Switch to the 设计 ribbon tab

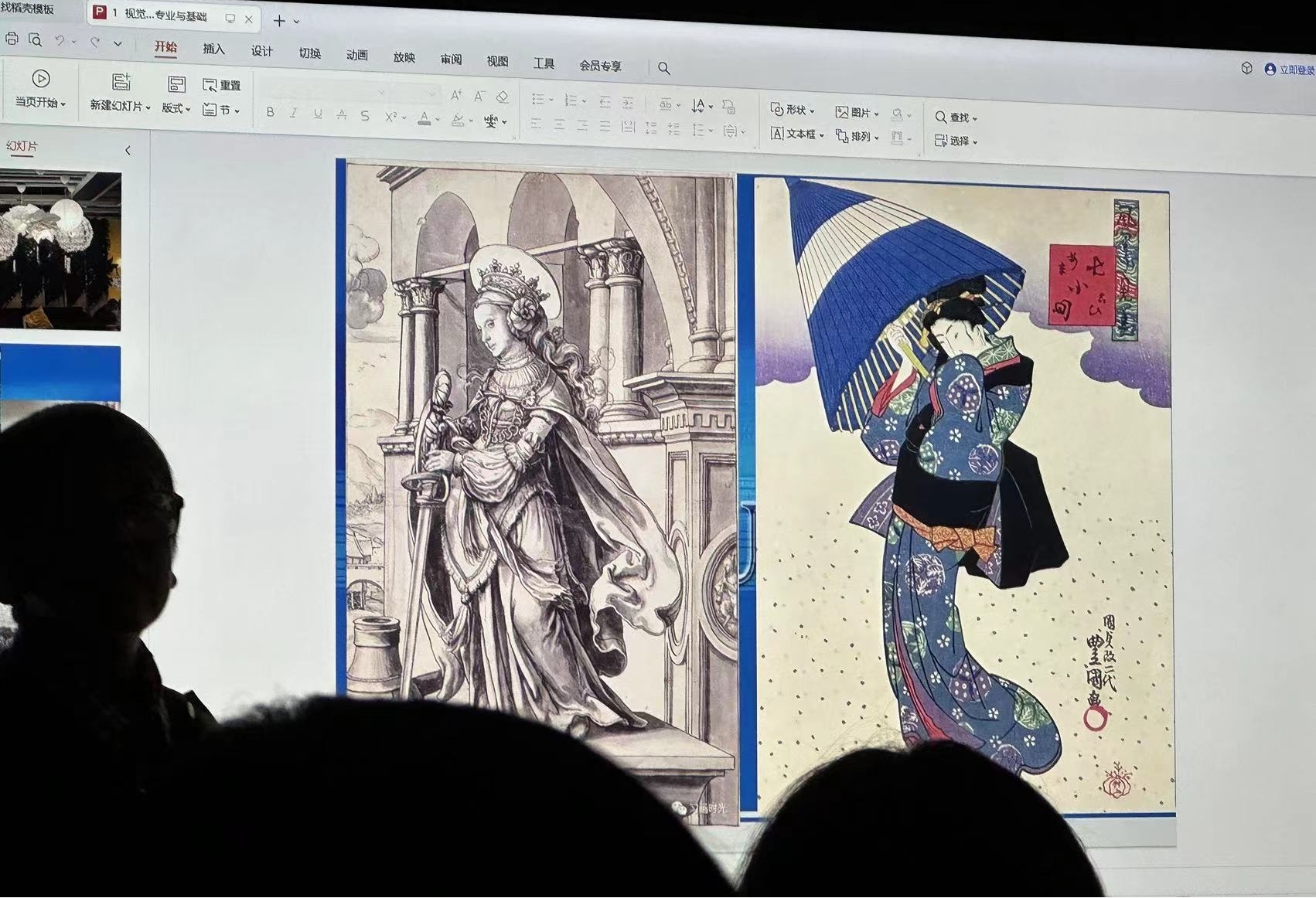(261, 51)
